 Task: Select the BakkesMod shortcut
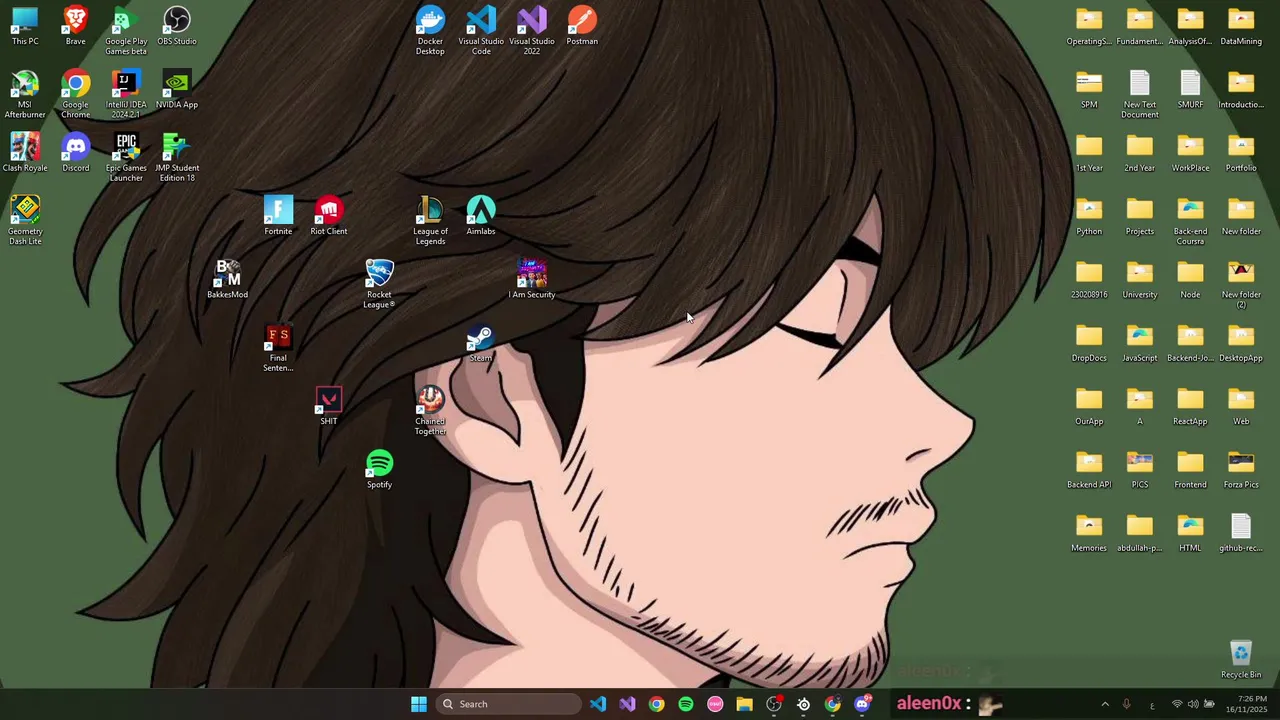(227, 280)
